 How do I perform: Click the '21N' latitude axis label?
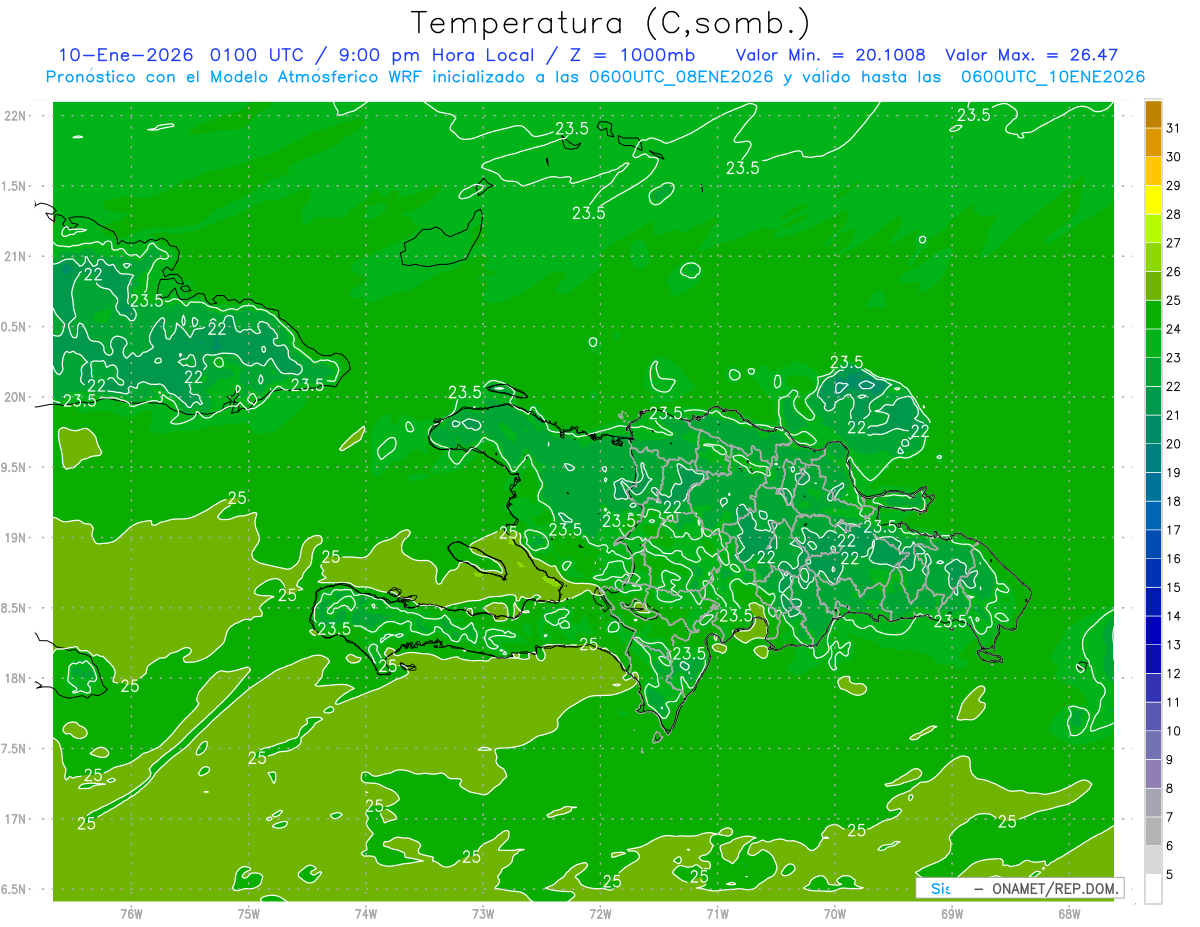tap(16, 257)
